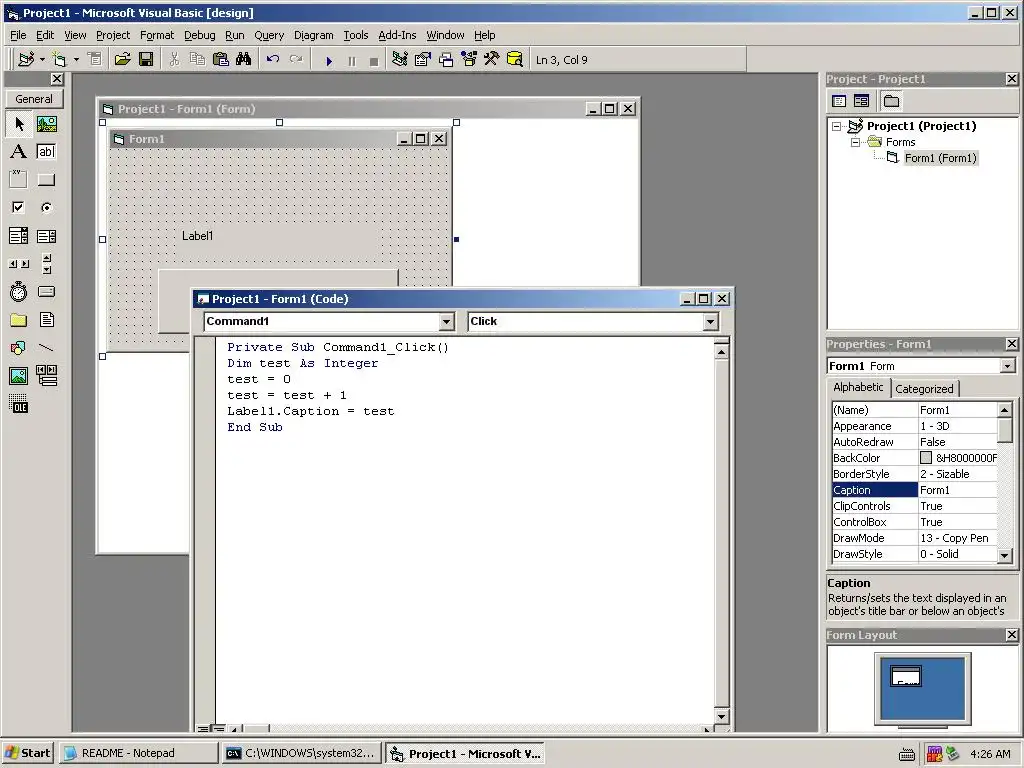Open Properties Window from the toolbar
The width and height of the screenshot is (1024, 768).
click(423, 59)
